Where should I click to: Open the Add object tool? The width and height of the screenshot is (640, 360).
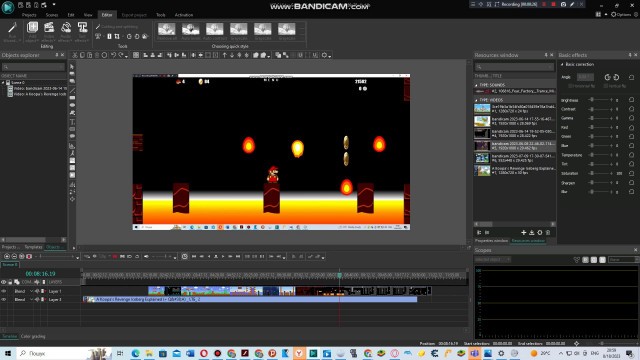coord(32,32)
